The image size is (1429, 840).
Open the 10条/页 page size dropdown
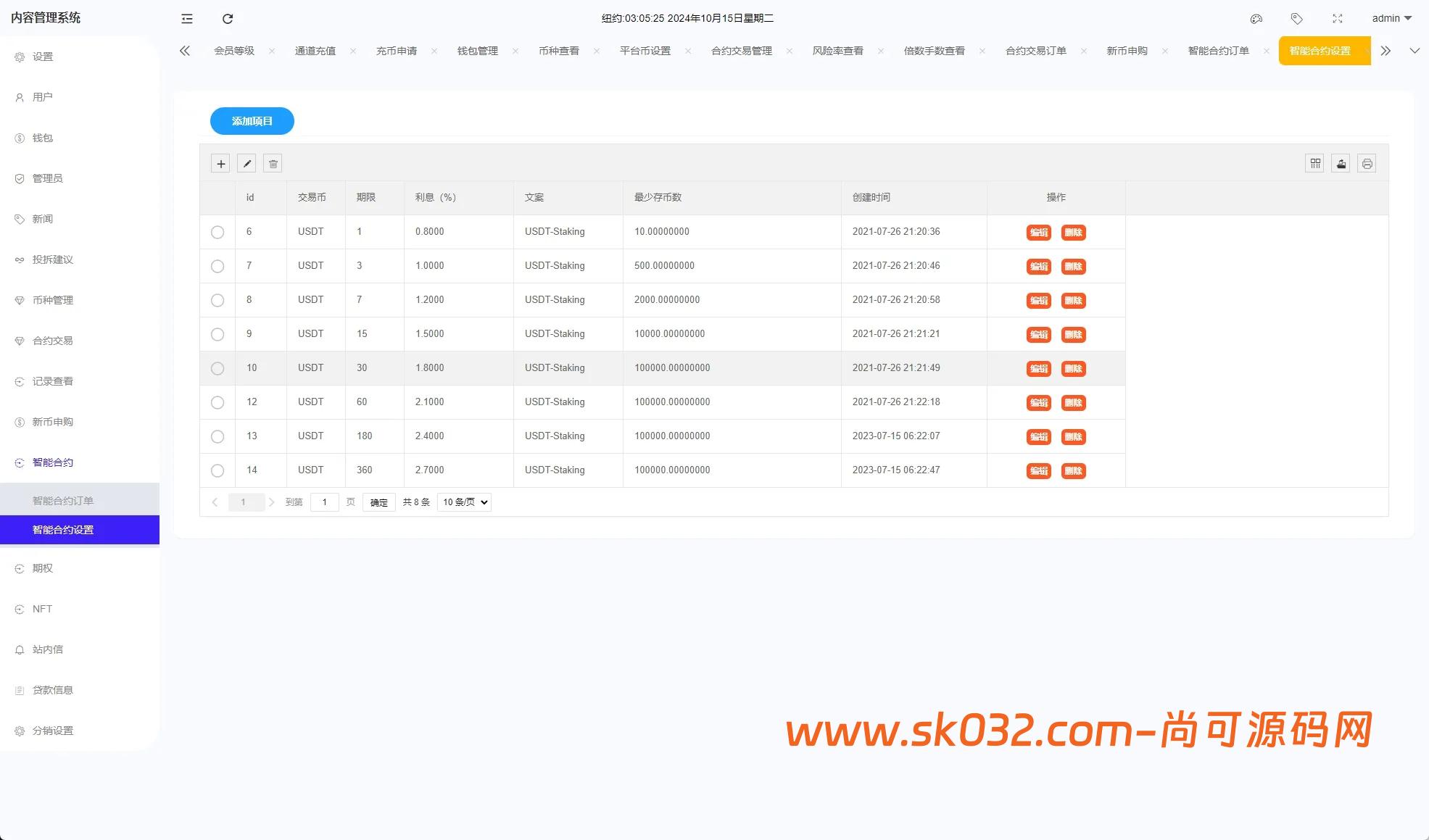pos(464,502)
